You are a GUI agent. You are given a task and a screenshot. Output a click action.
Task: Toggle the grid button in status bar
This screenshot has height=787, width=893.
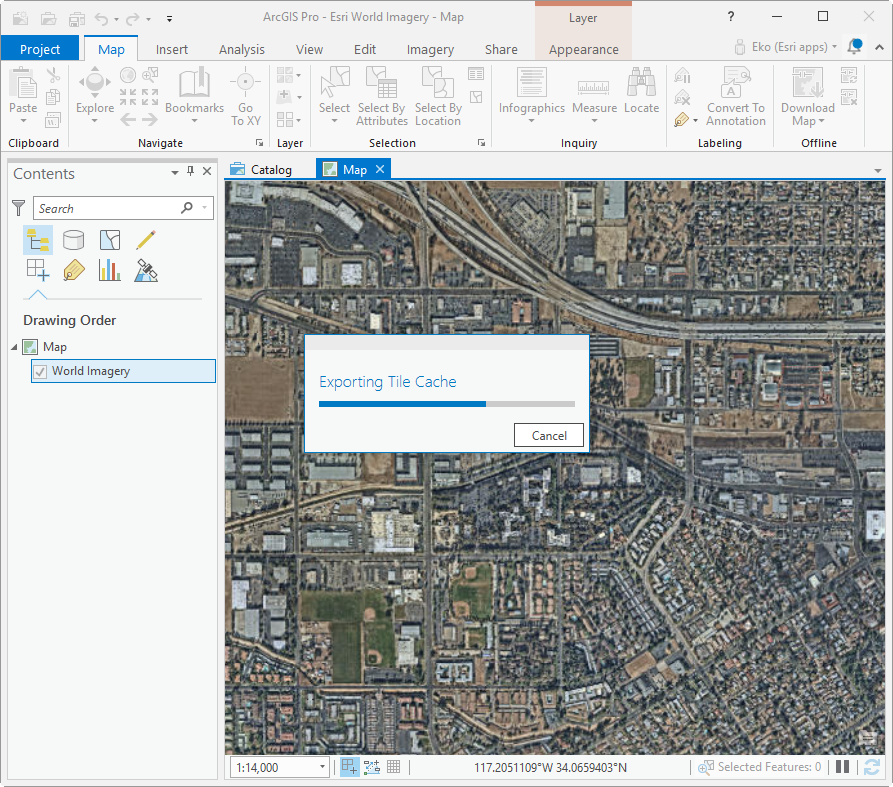click(394, 767)
